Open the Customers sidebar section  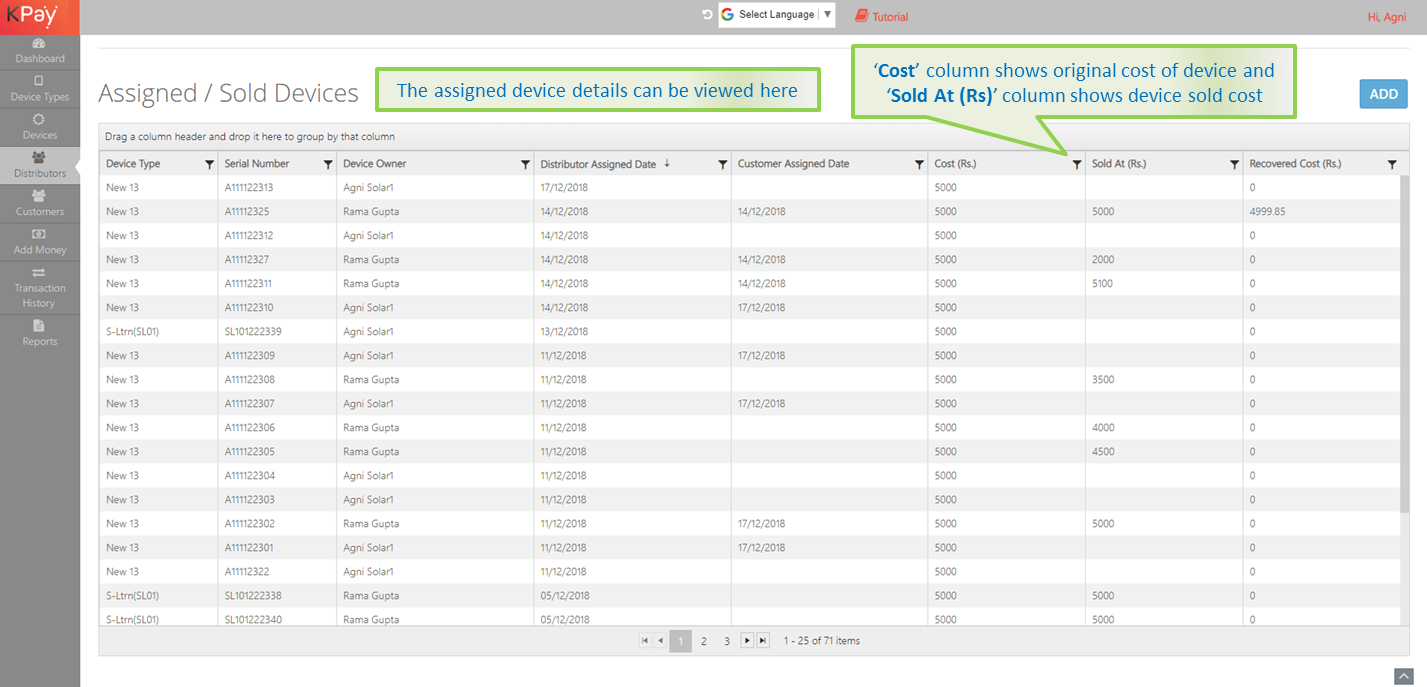click(x=39, y=204)
